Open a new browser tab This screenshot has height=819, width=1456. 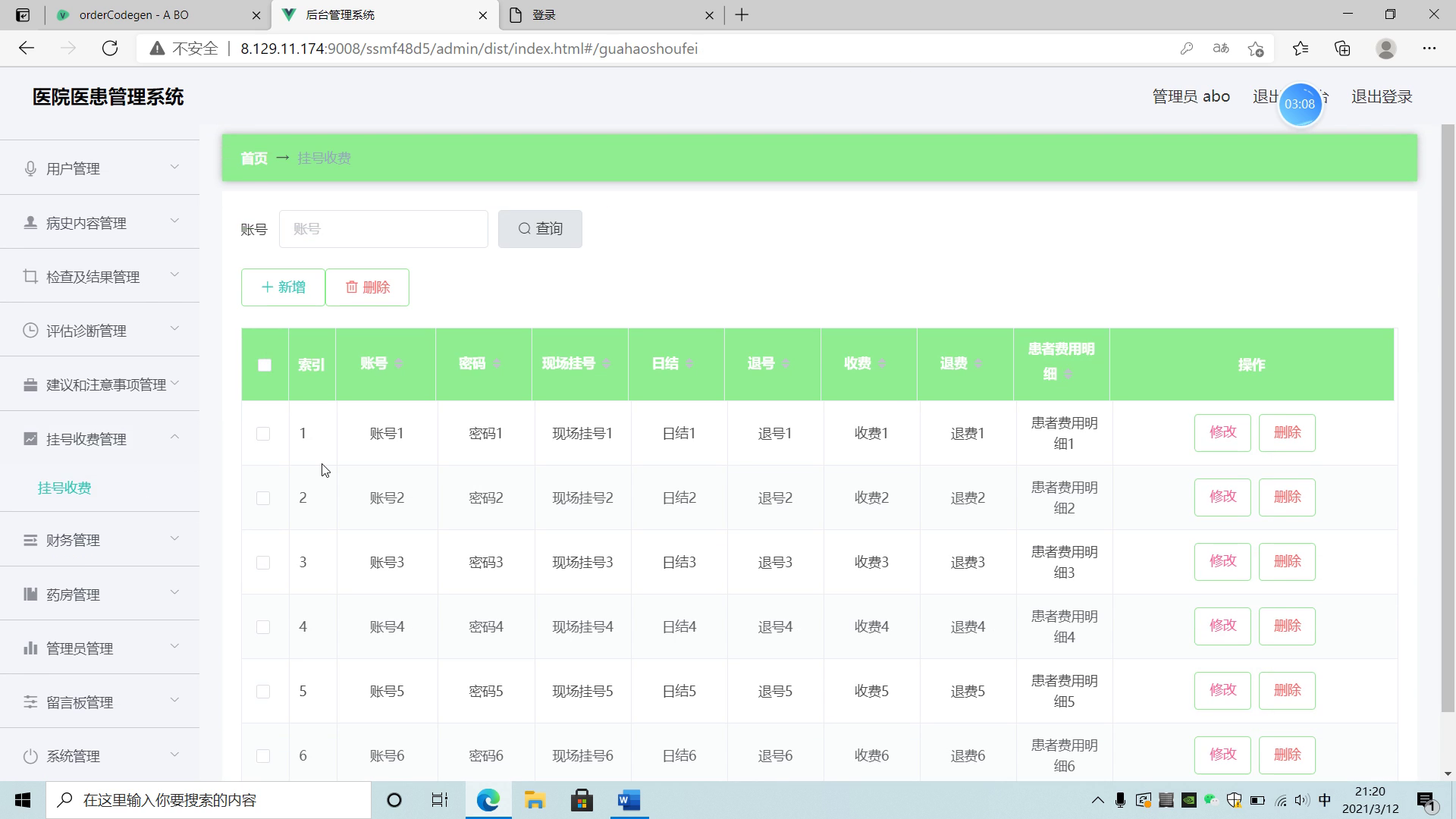pyautogui.click(x=742, y=15)
